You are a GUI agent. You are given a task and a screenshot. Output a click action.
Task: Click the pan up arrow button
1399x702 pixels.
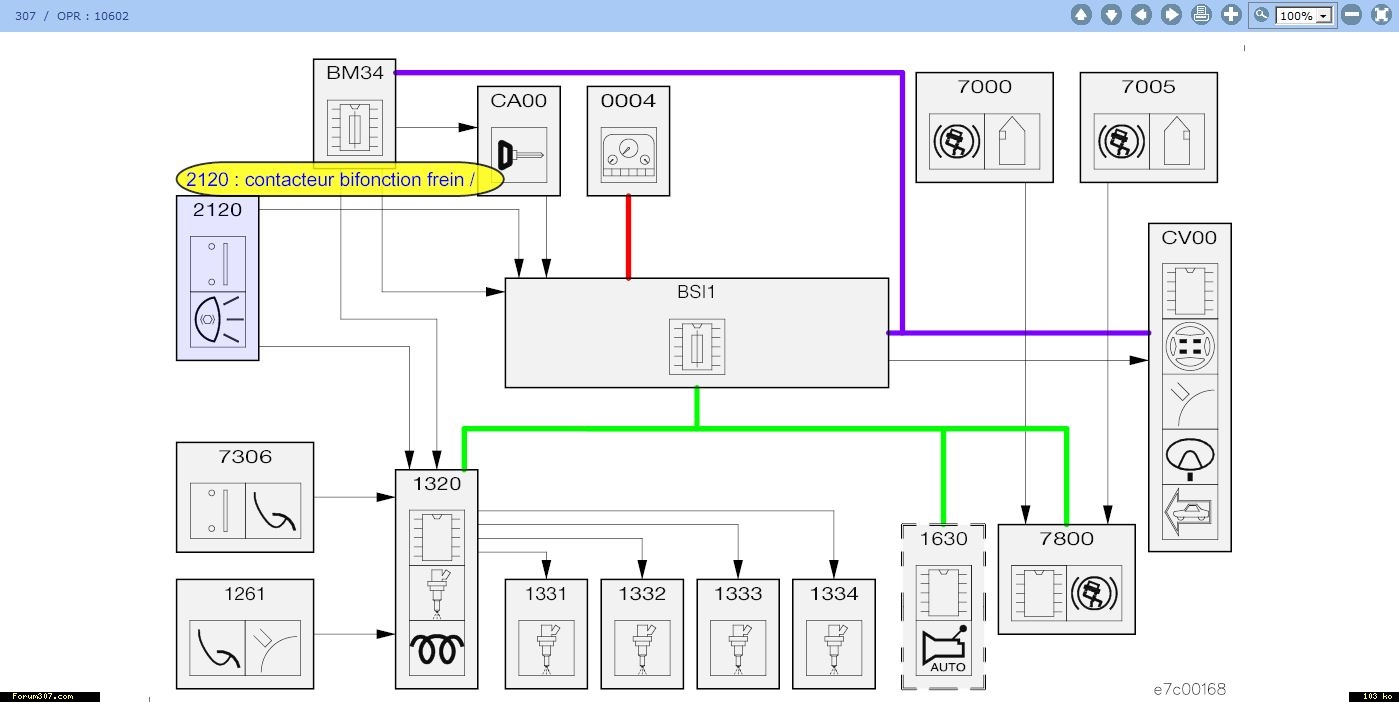[1081, 15]
